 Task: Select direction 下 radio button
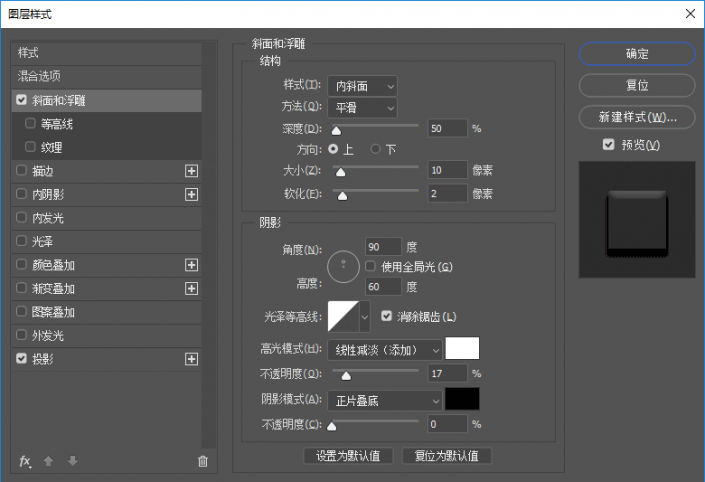click(375, 149)
